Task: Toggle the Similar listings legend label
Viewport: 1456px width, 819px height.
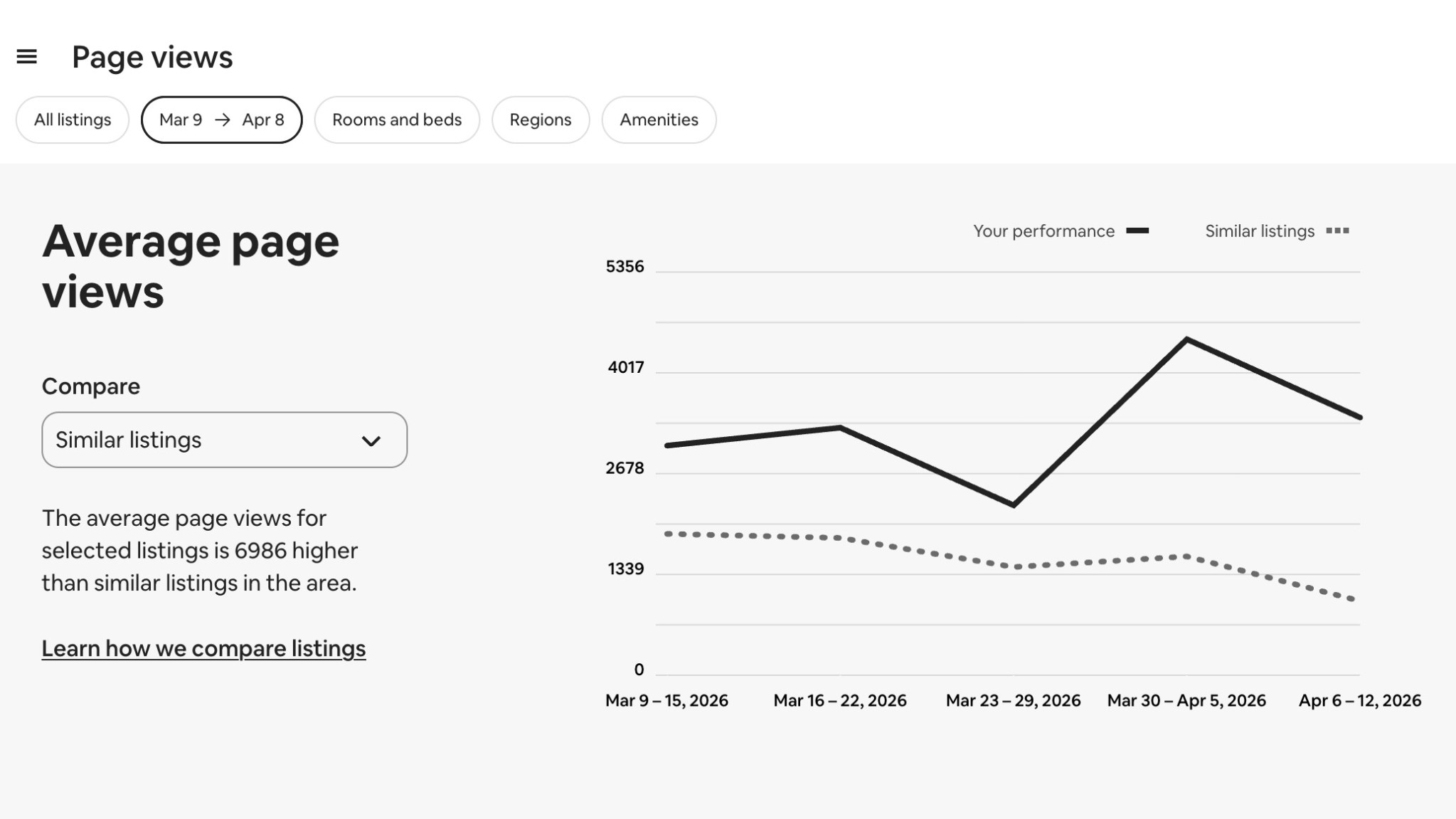Action: pos(1260,231)
